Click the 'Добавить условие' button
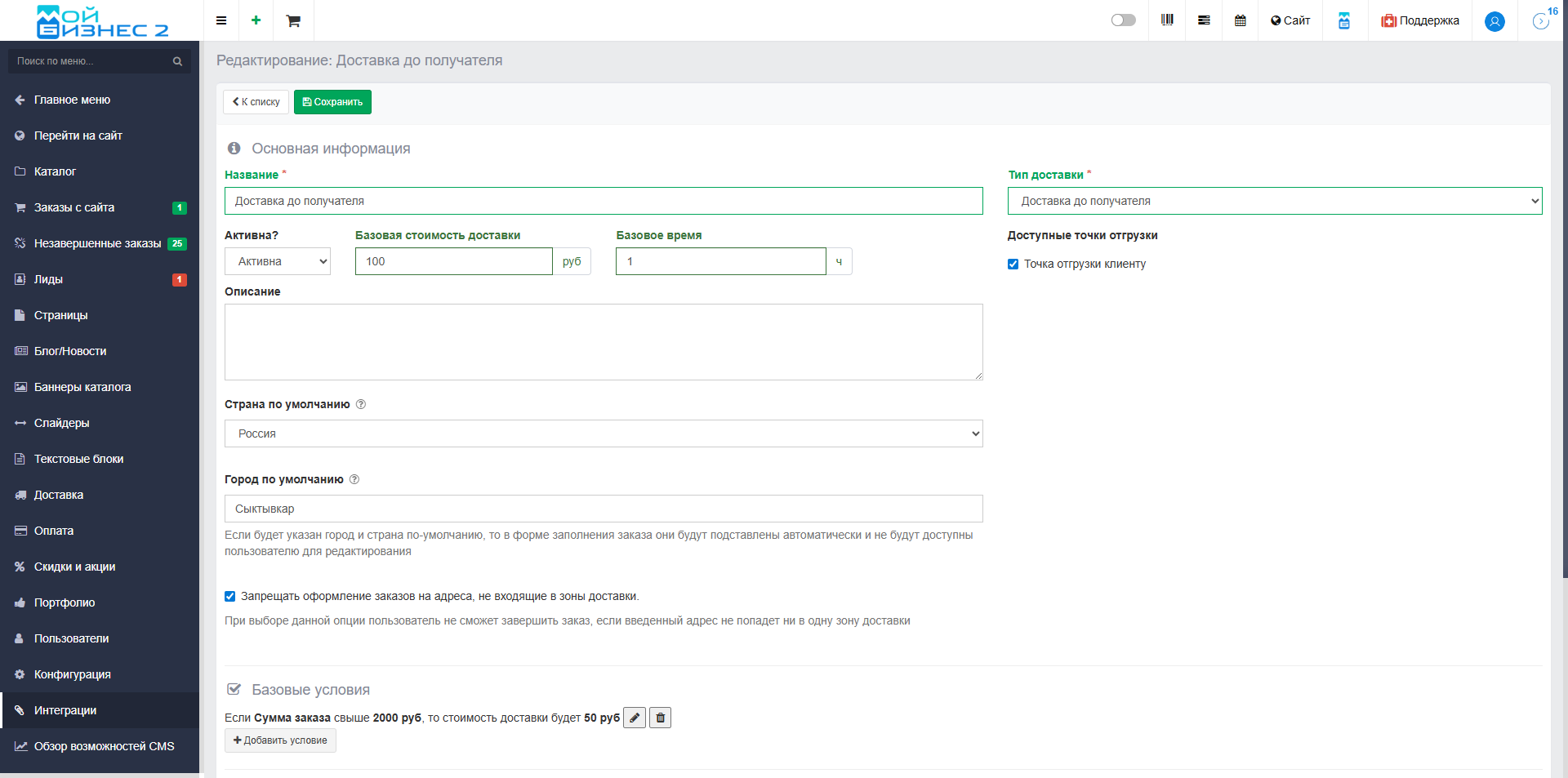Screen dimensions: 1568x778 tap(280, 740)
